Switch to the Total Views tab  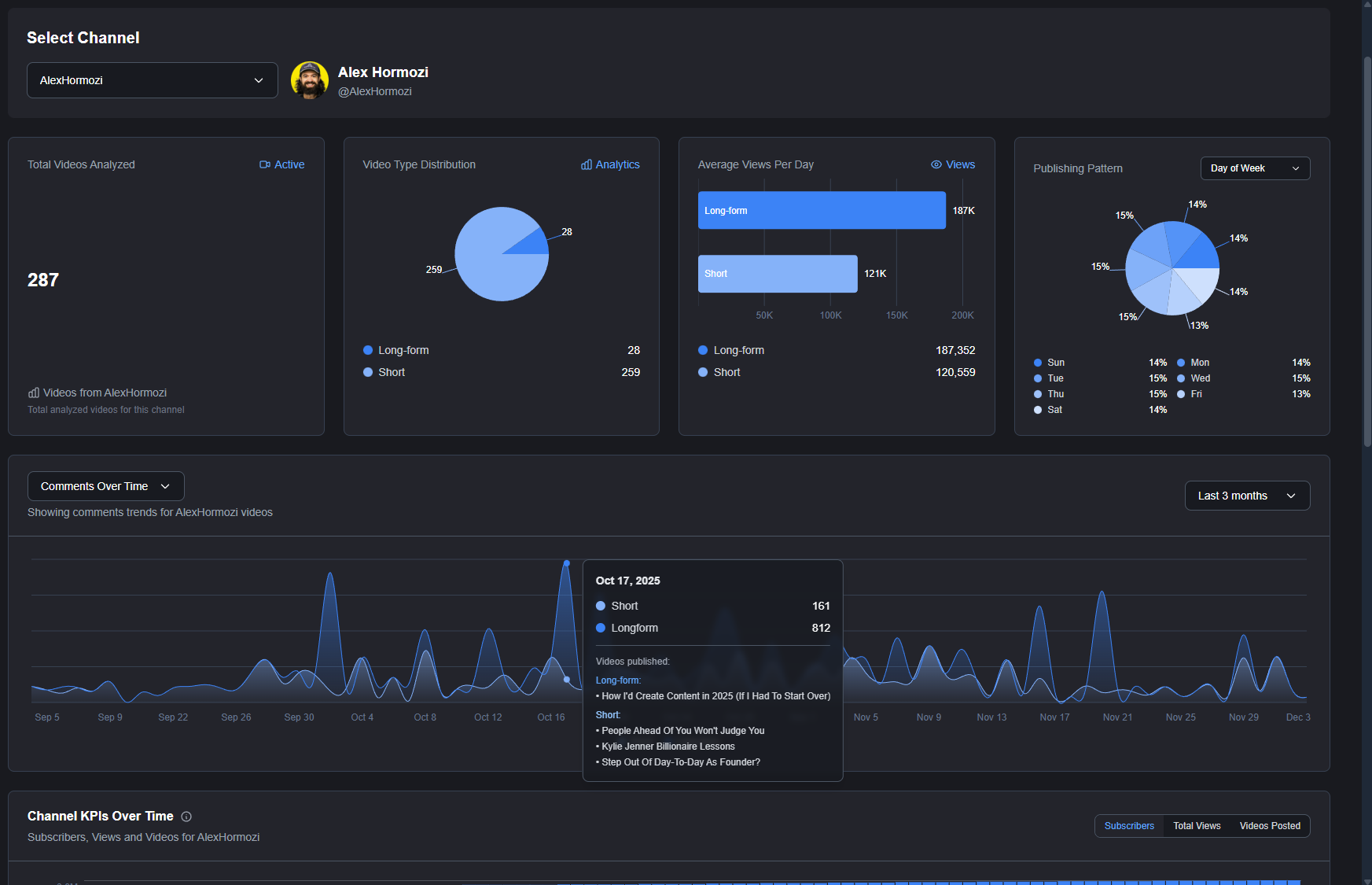pos(1197,826)
